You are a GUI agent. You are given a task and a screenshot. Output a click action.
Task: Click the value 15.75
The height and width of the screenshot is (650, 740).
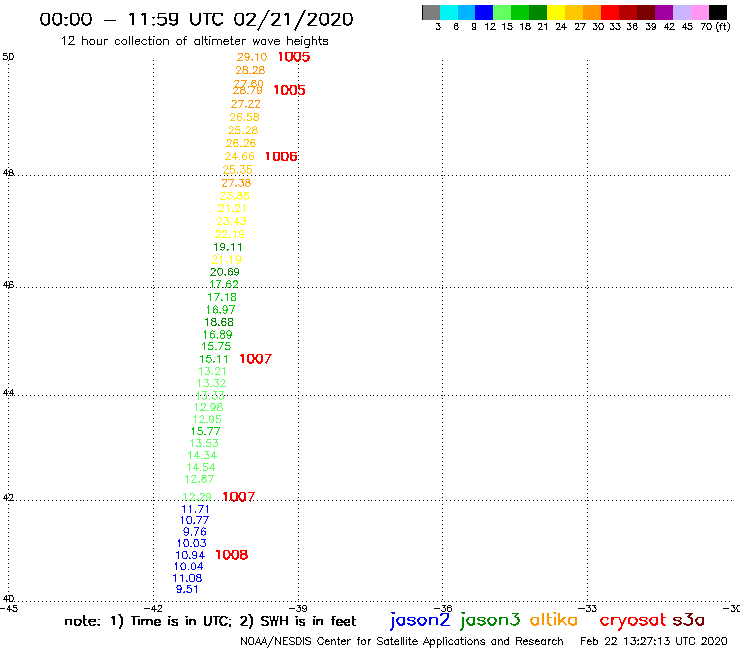coord(216,346)
